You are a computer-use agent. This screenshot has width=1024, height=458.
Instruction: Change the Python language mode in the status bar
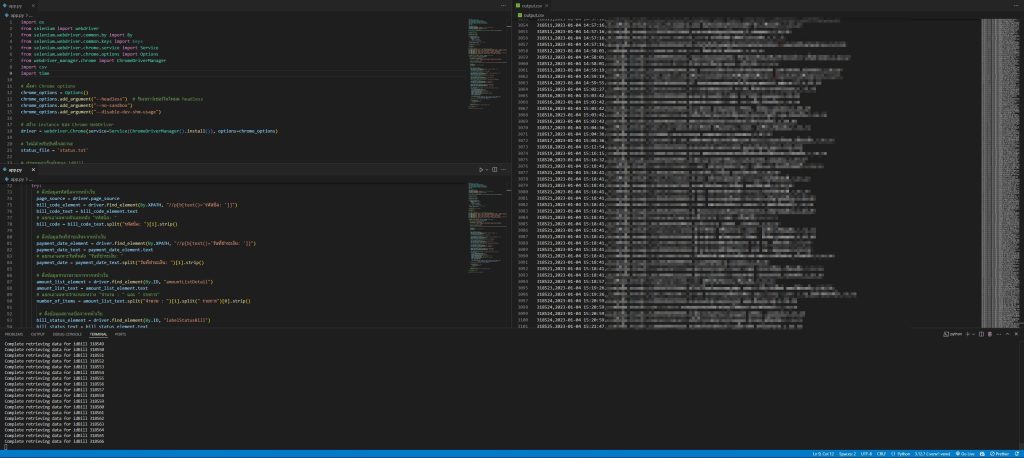click(899, 453)
